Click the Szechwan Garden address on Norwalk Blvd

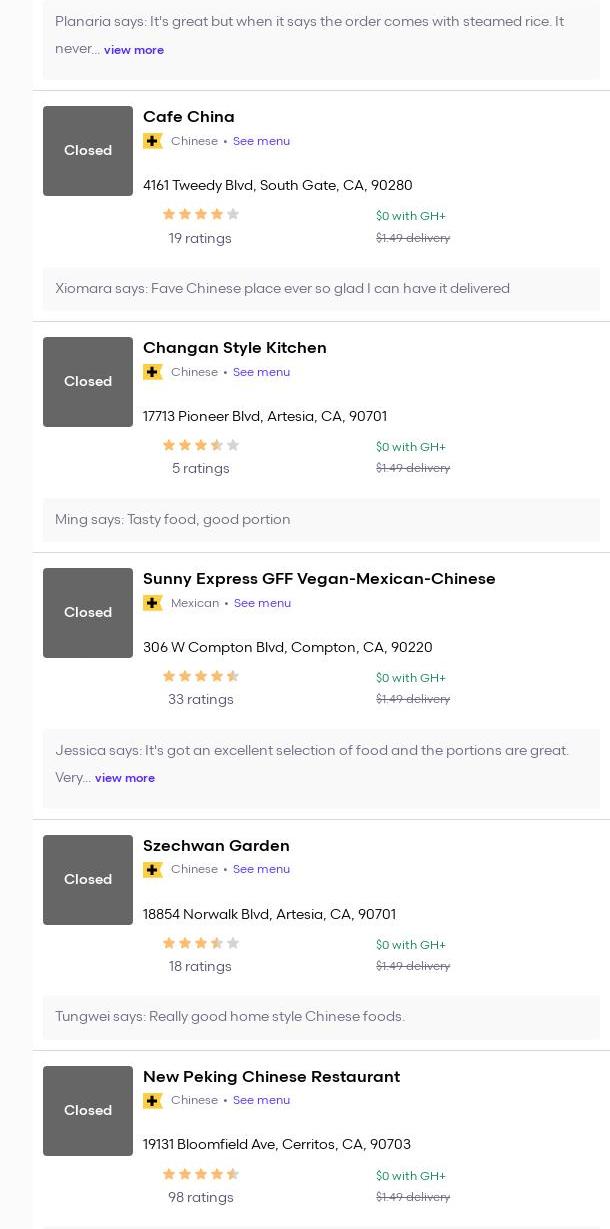click(269, 914)
